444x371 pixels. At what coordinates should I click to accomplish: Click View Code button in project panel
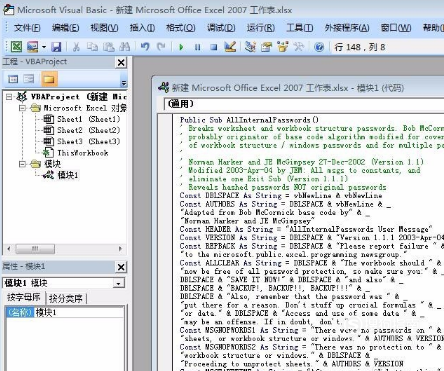tap(13, 79)
